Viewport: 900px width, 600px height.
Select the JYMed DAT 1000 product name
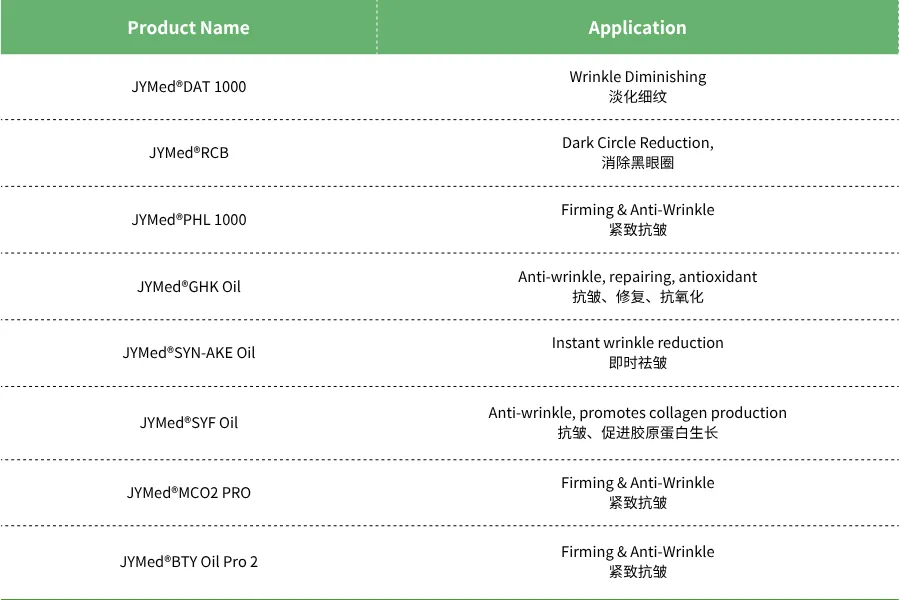click(189, 87)
